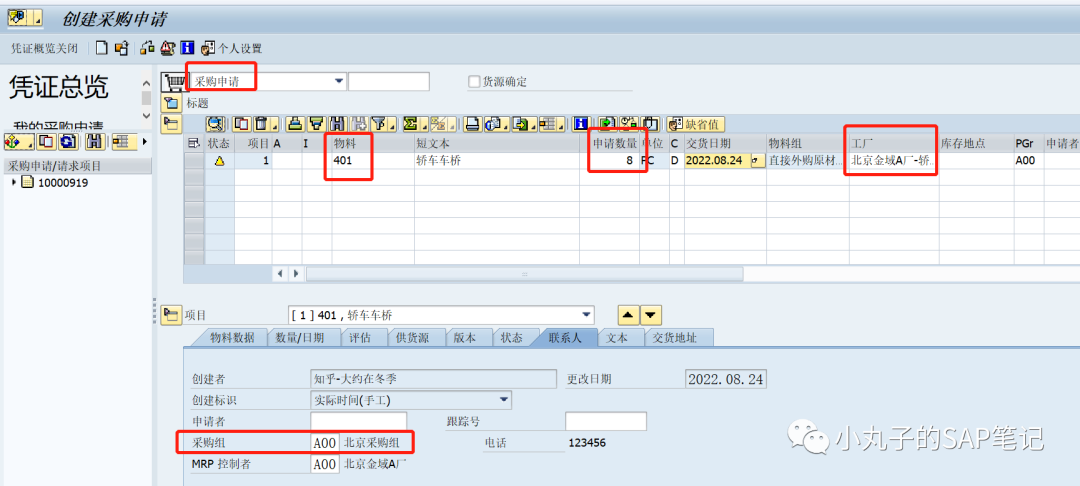Click the sort descending icon in item toolbar

(x=316, y=124)
